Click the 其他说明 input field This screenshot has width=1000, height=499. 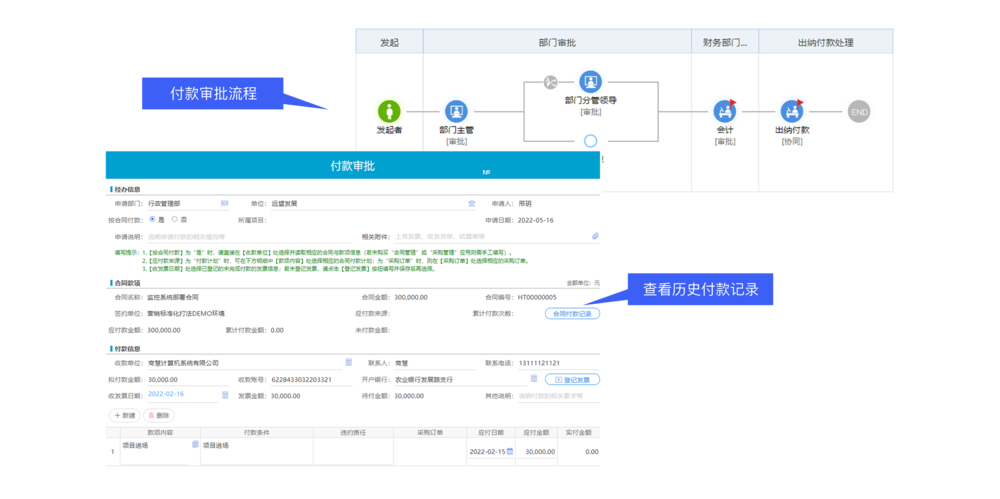coord(559,396)
